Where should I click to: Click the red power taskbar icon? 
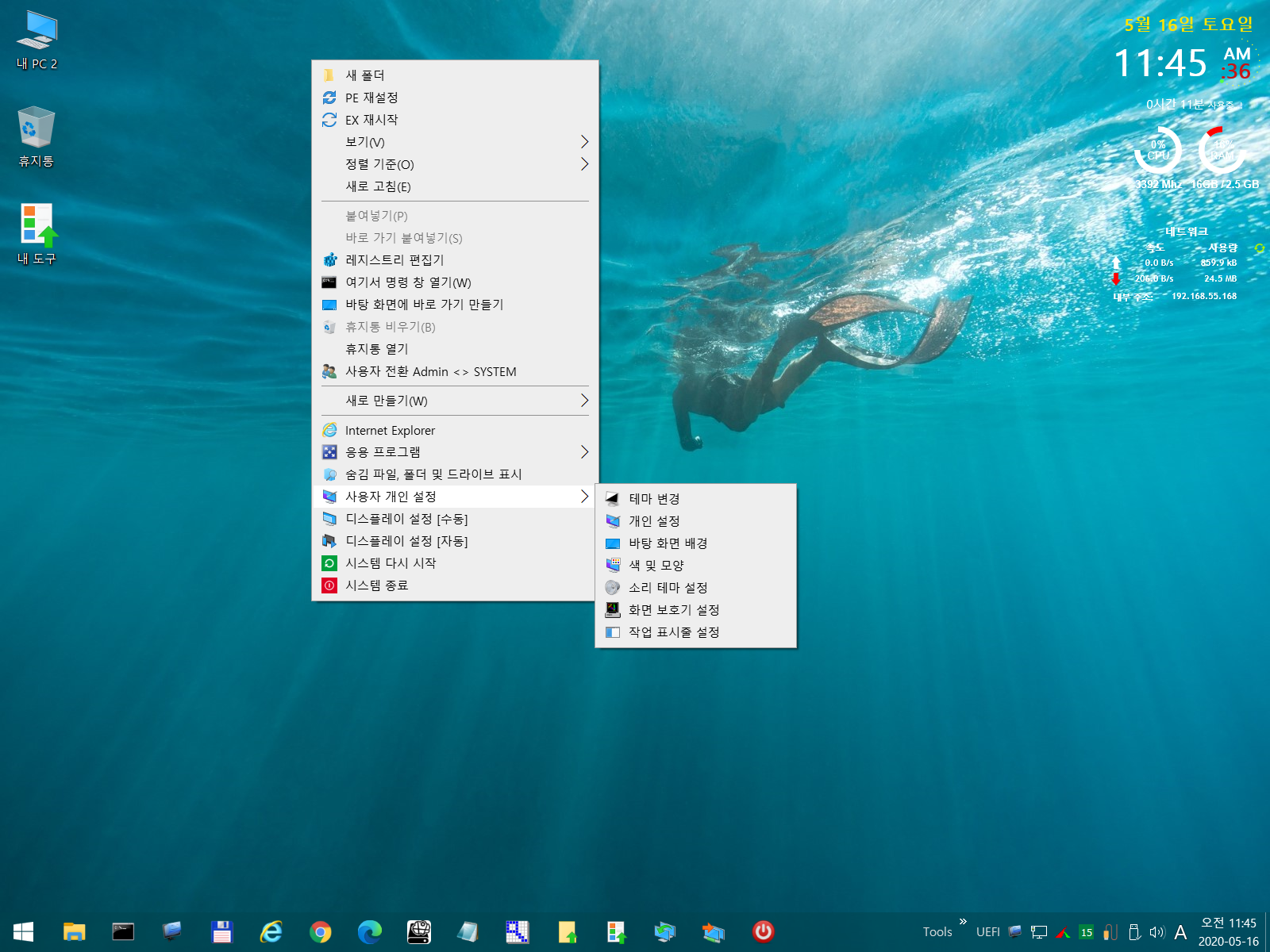[x=764, y=931]
